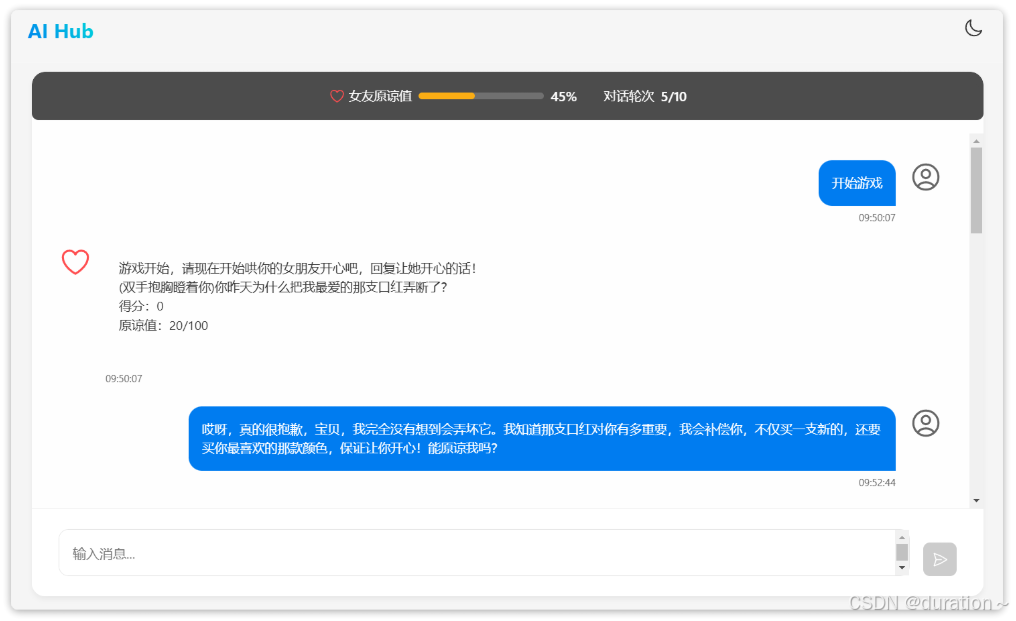
Task: Click the chat vertical scrollbar thumb
Action: pos(976,190)
